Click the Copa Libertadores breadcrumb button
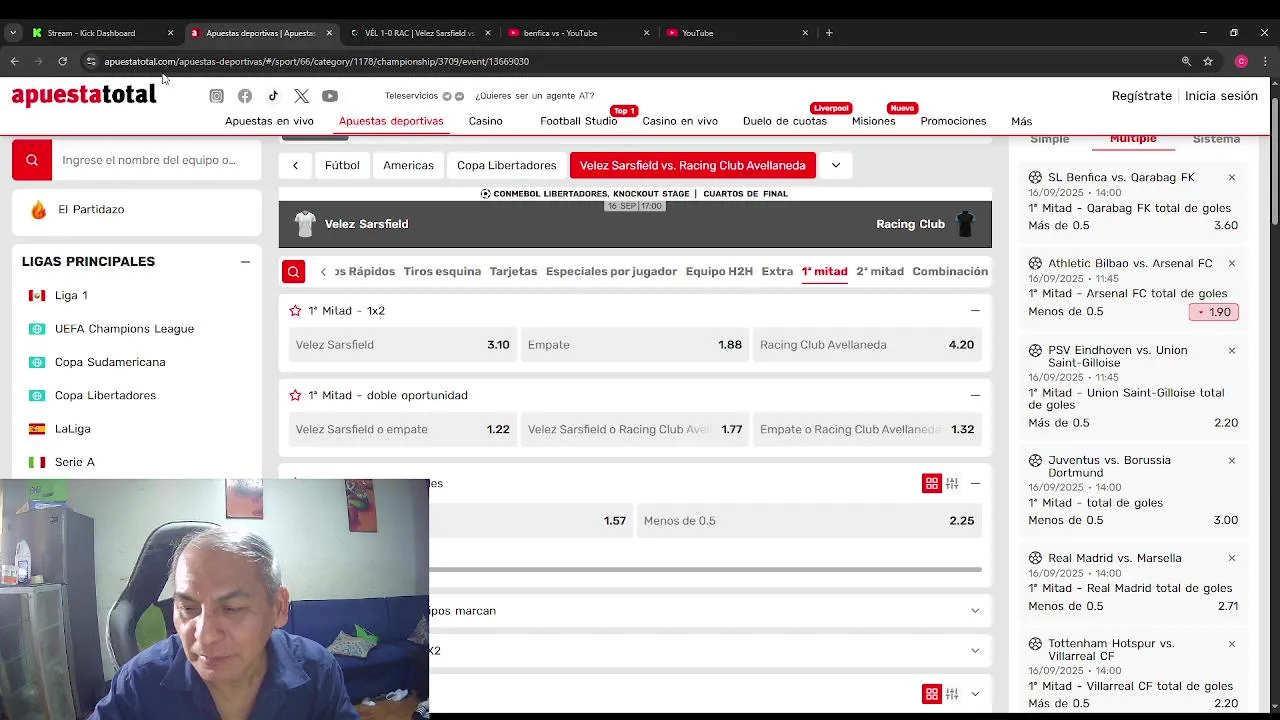This screenshot has height=720, width=1280. [506, 165]
